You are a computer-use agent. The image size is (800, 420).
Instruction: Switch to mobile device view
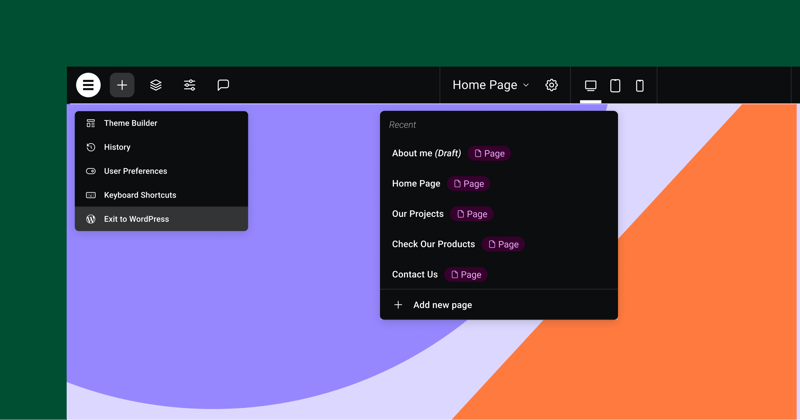click(x=640, y=85)
